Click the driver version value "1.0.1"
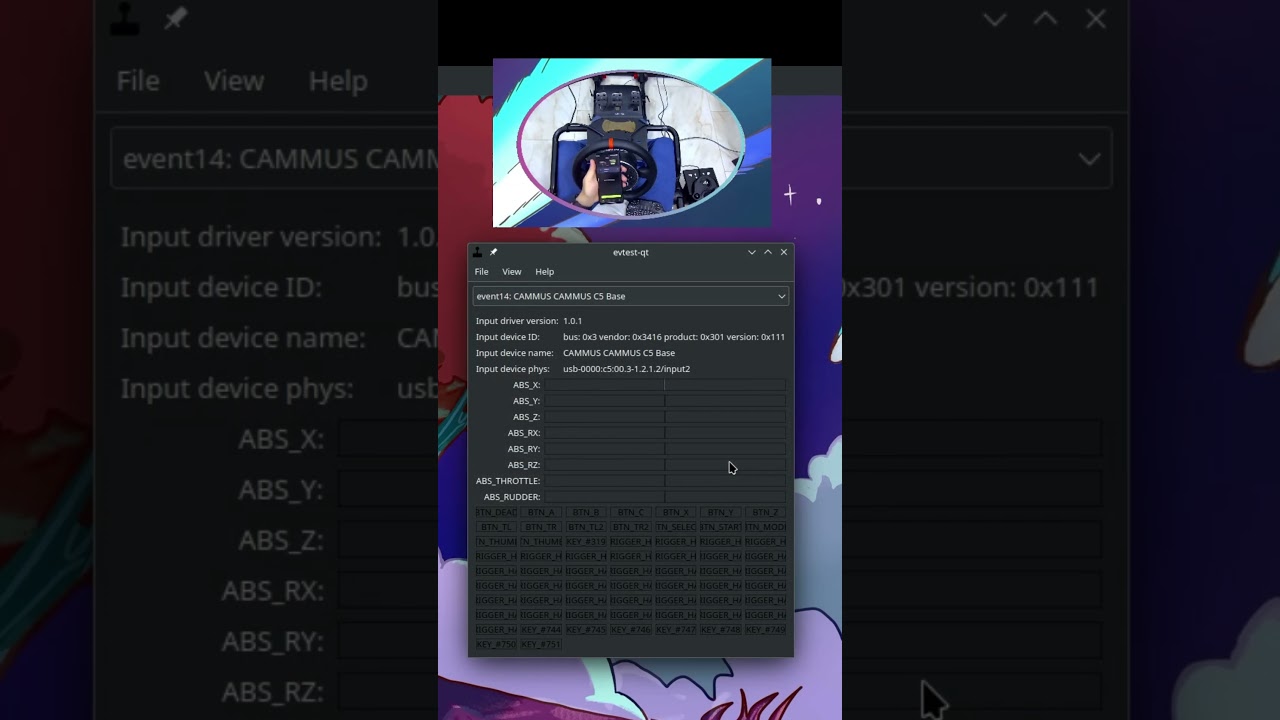Screen dimensions: 1280x720 coord(572,321)
